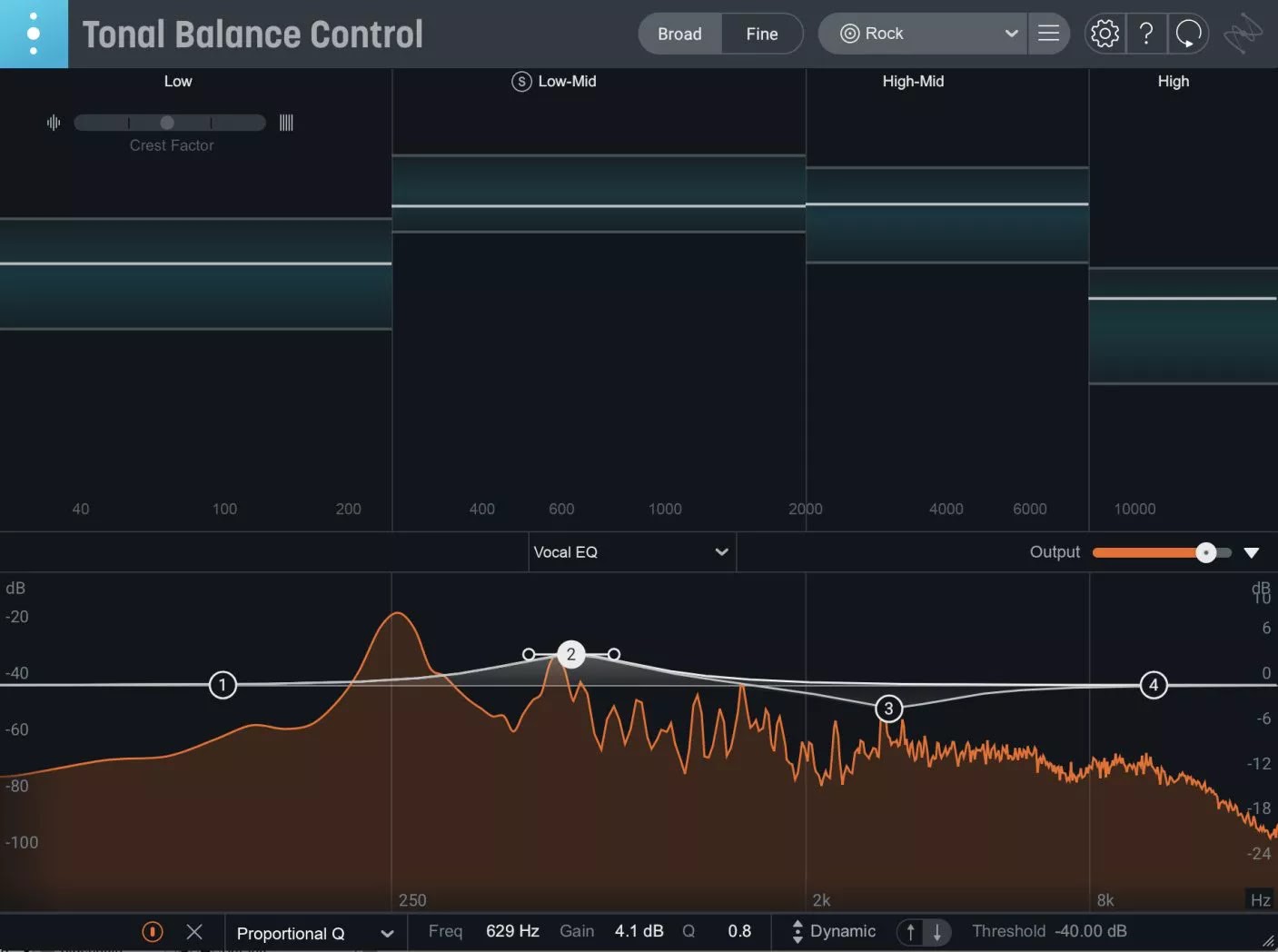Open the help panel via question mark icon
This screenshot has width=1278, height=952.
click(1146, 33)
